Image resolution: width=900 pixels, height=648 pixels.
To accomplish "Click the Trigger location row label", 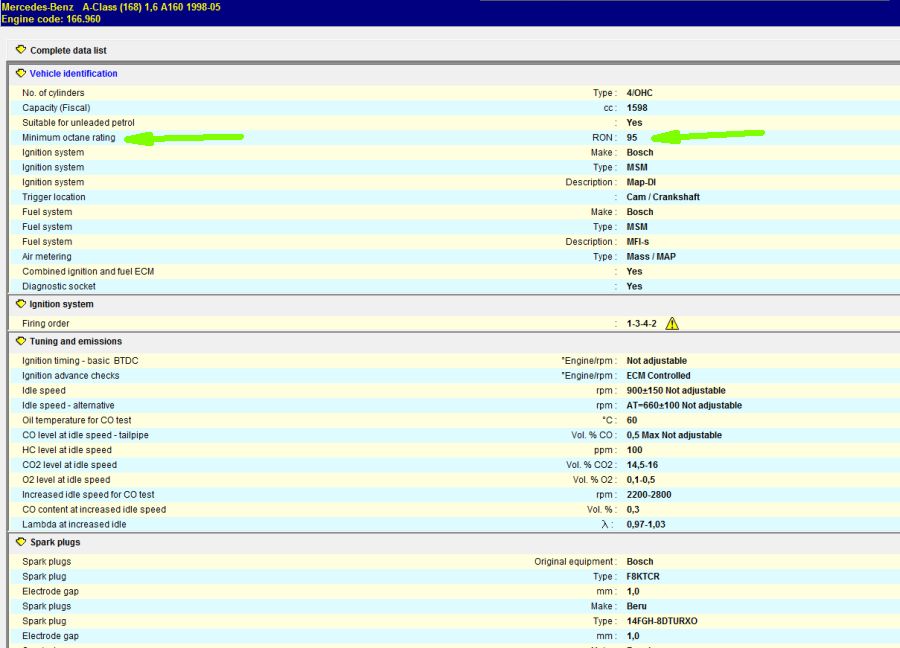I will point(54,197).
